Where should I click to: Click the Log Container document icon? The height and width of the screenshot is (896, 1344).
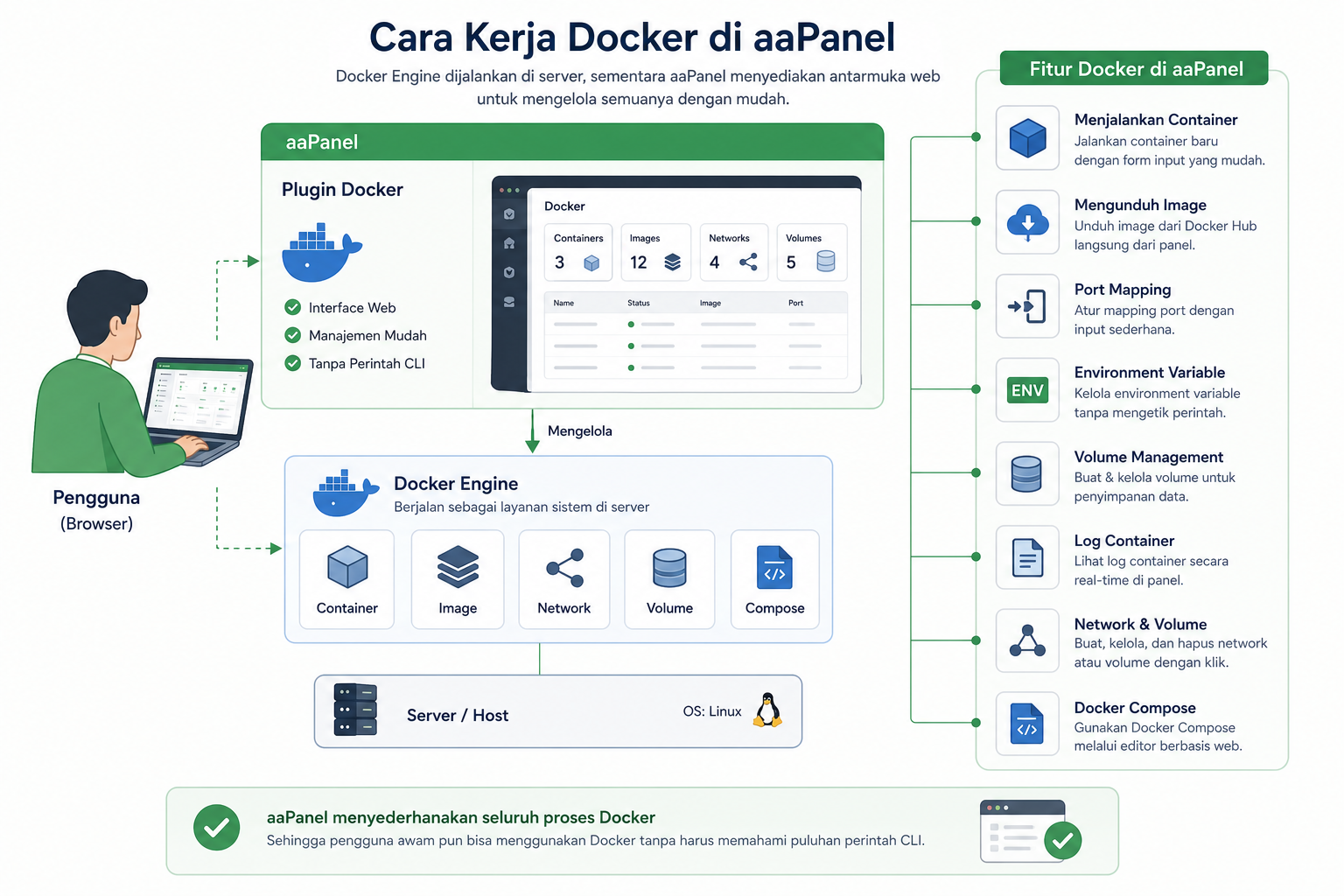coord(1027,557)
